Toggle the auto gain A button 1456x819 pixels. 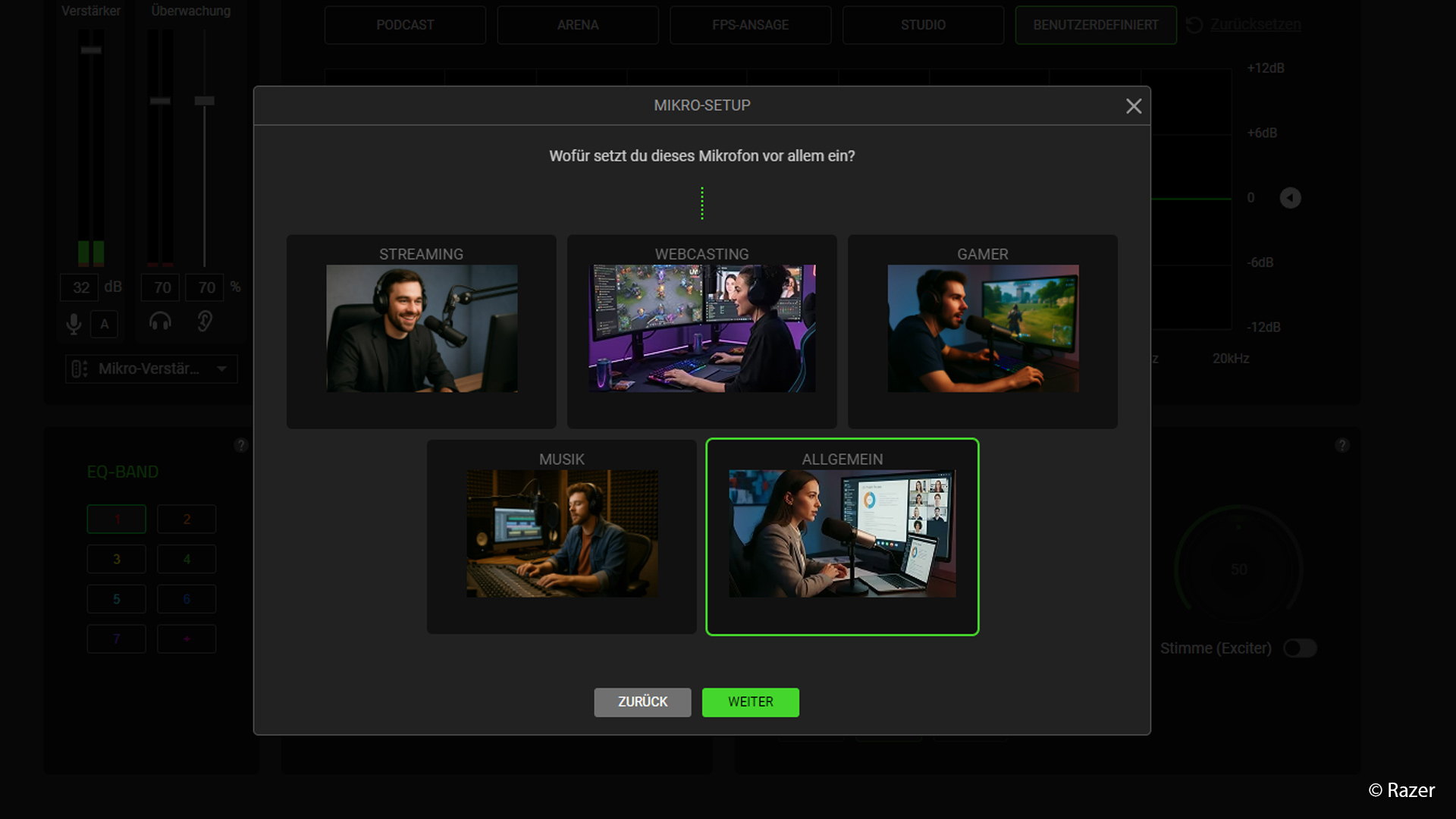click(105, 324)
